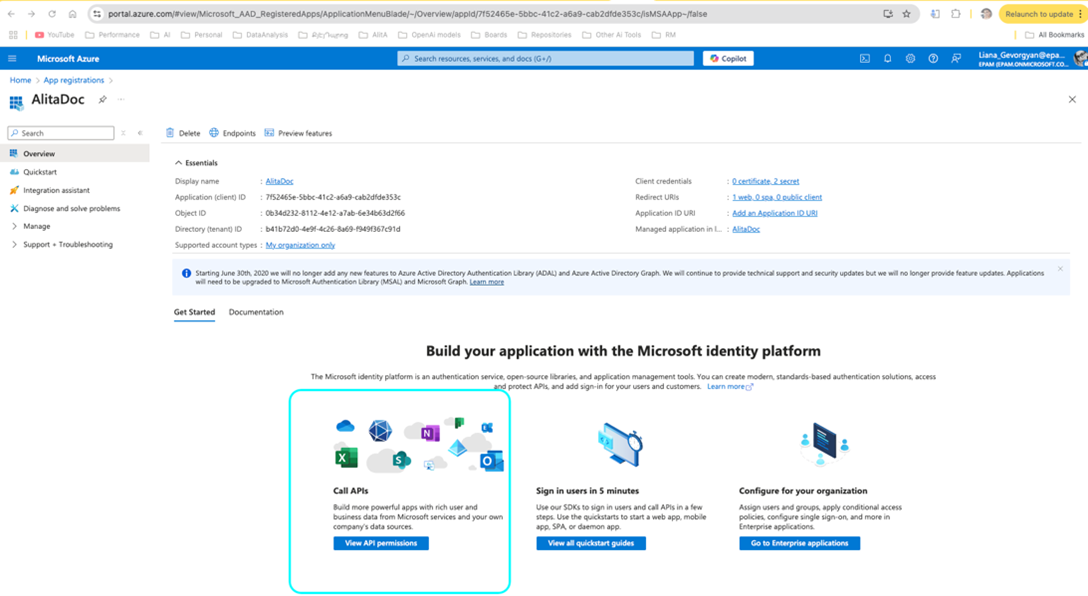Click View API permissions
The image size is (1088, 596).
(x=381, y=543)
